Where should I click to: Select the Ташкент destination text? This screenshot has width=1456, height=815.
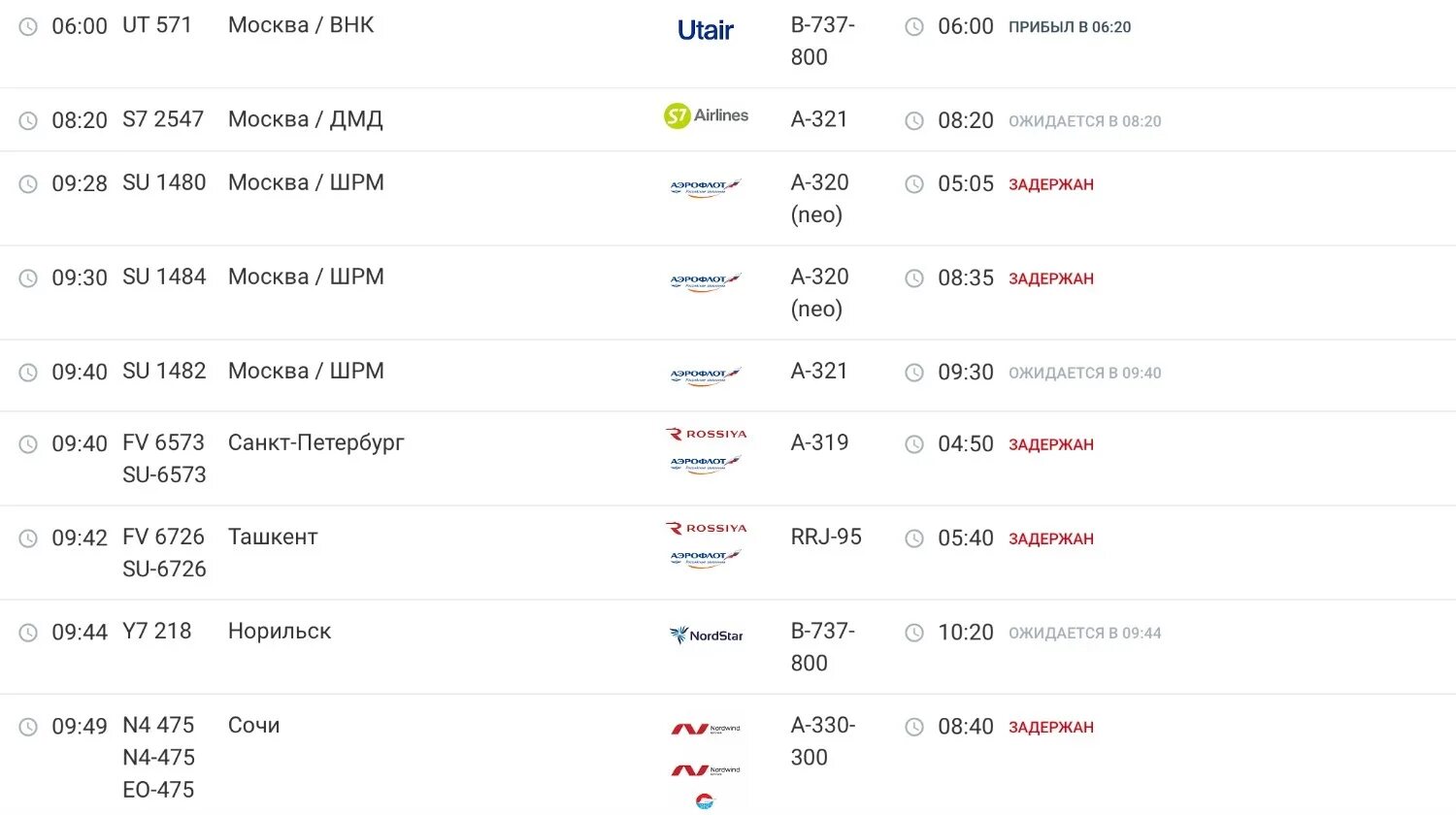coord(273,537)
